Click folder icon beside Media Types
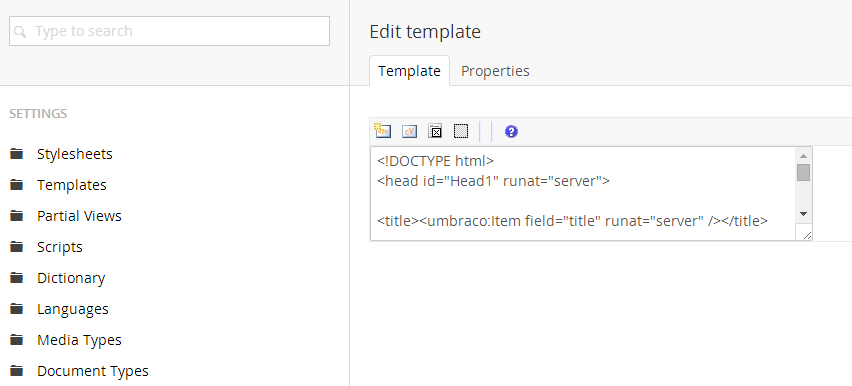Viewport: 852px width, 386px height. 17,340
